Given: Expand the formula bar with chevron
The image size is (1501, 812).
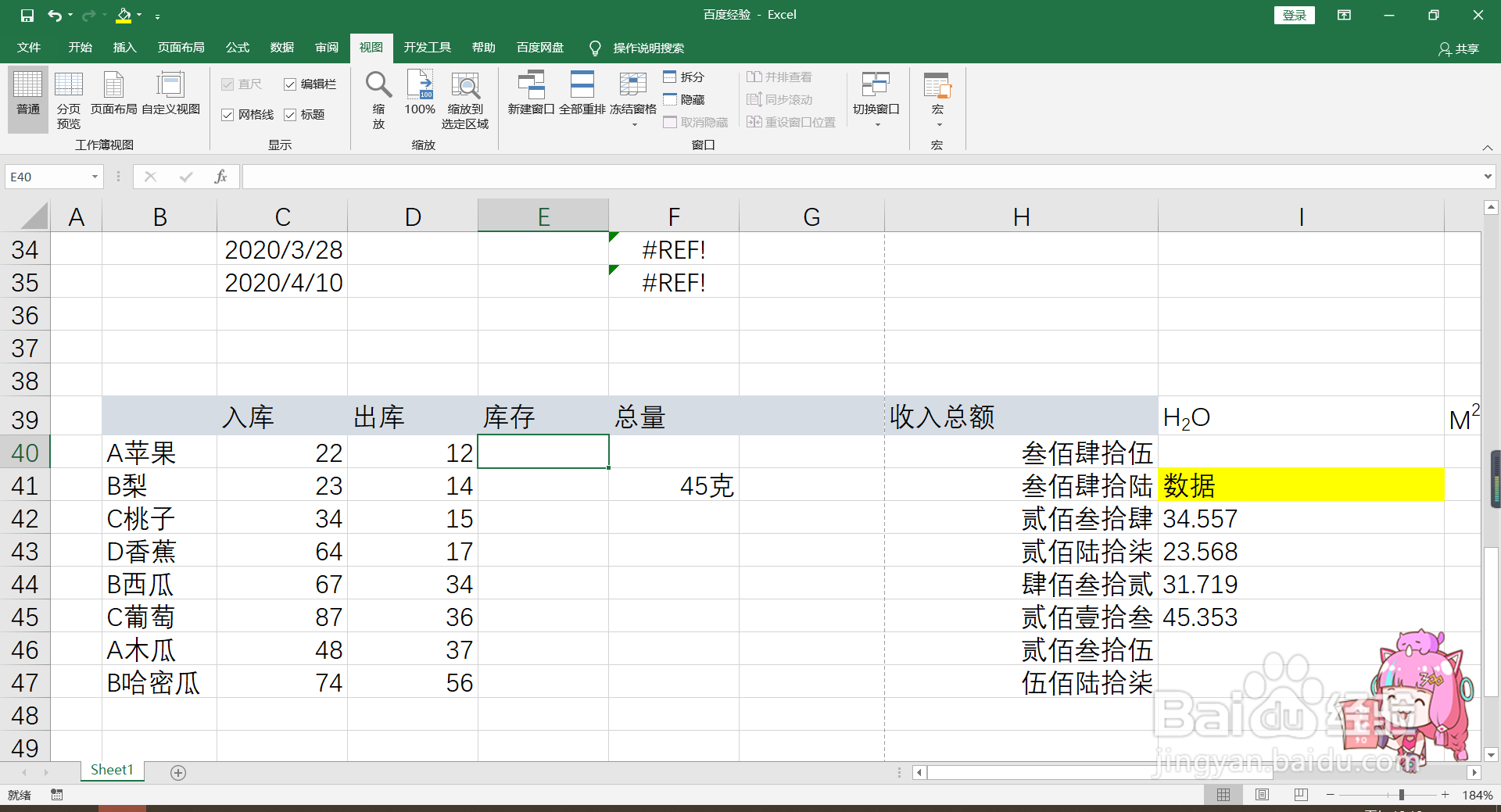Looking at the screenshot, I should [1487, 177].
